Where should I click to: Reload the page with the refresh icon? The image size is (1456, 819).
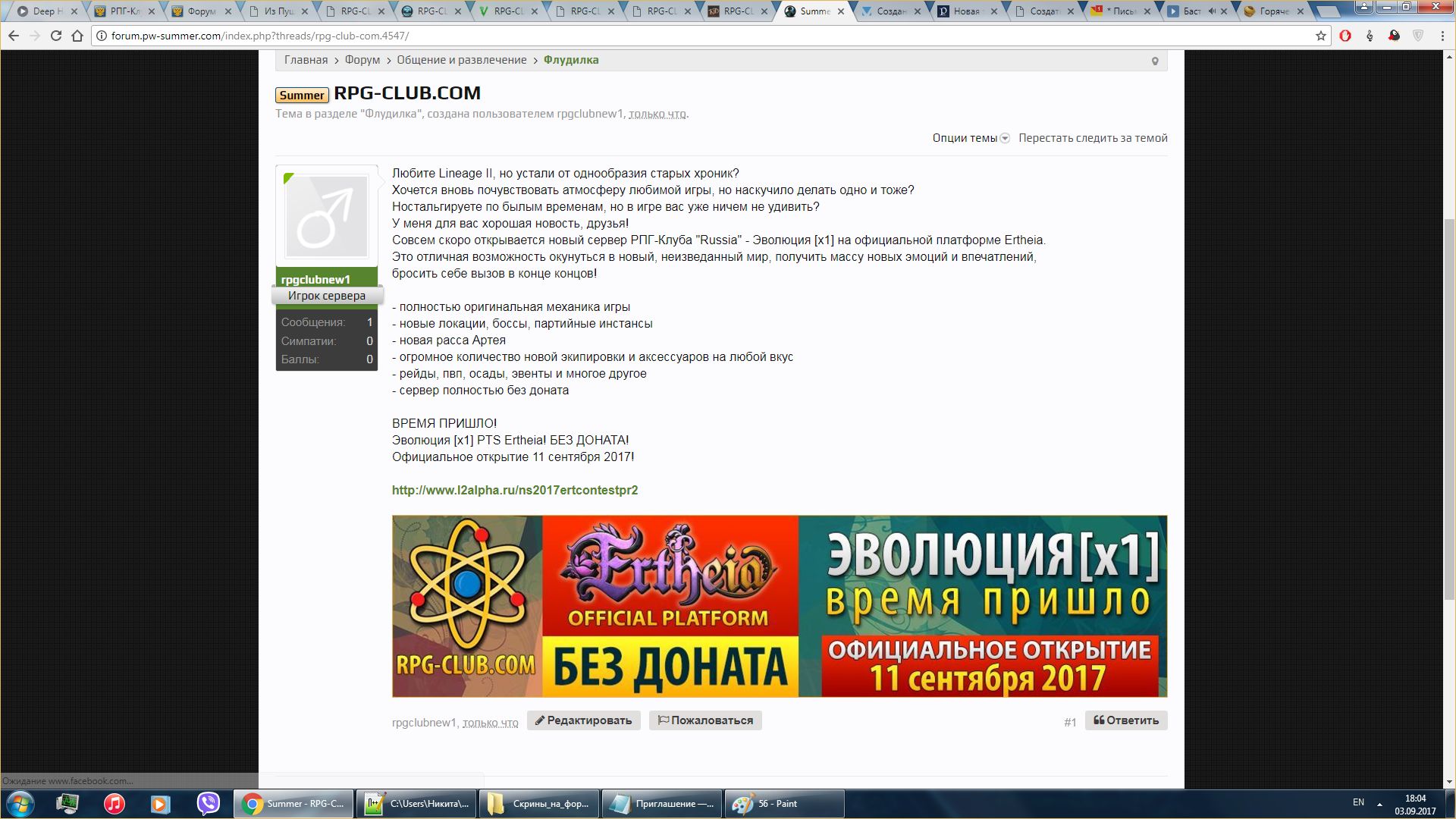(55, 36)
